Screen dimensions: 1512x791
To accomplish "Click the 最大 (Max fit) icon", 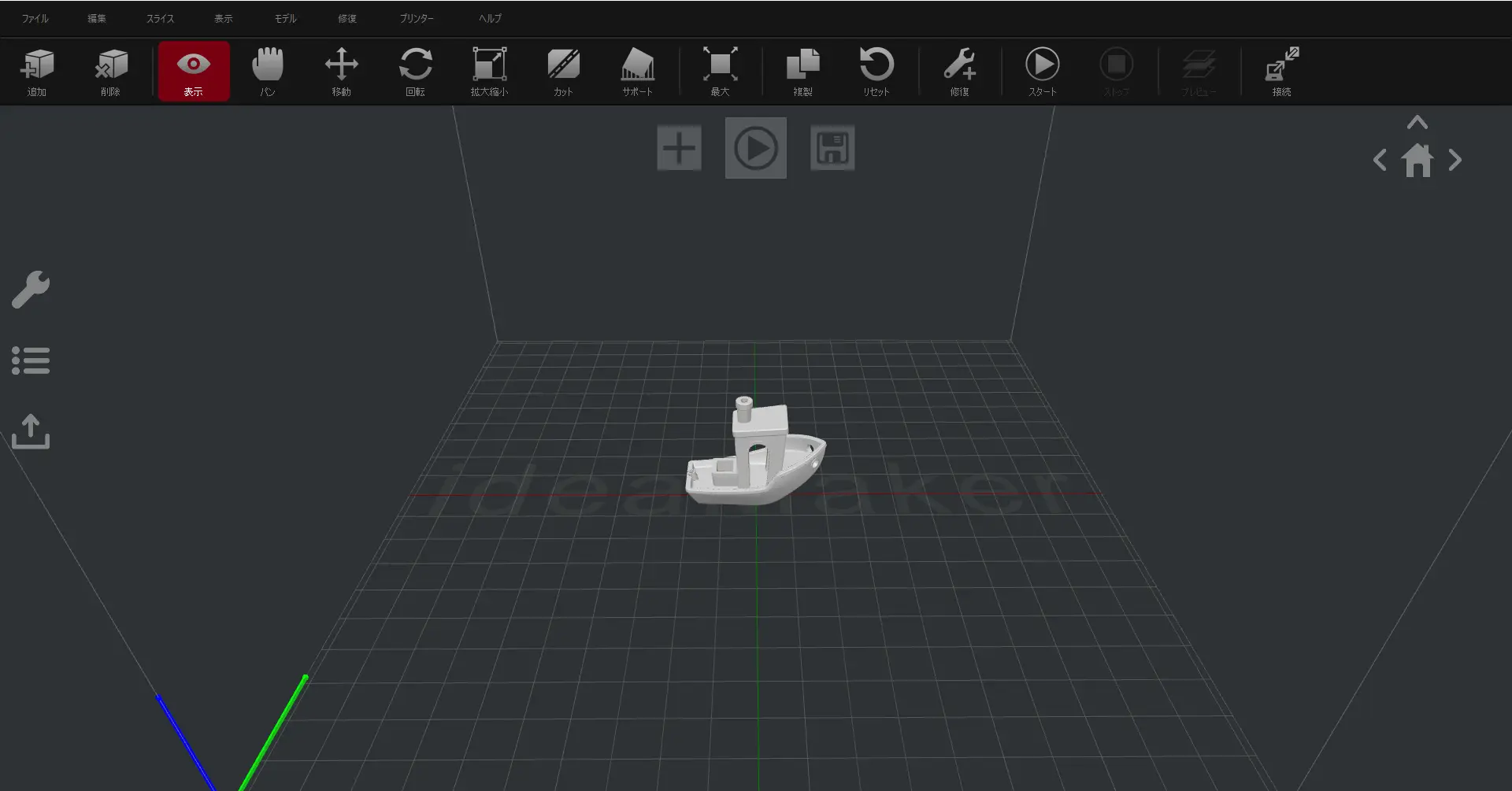I will tap(720, 71).
